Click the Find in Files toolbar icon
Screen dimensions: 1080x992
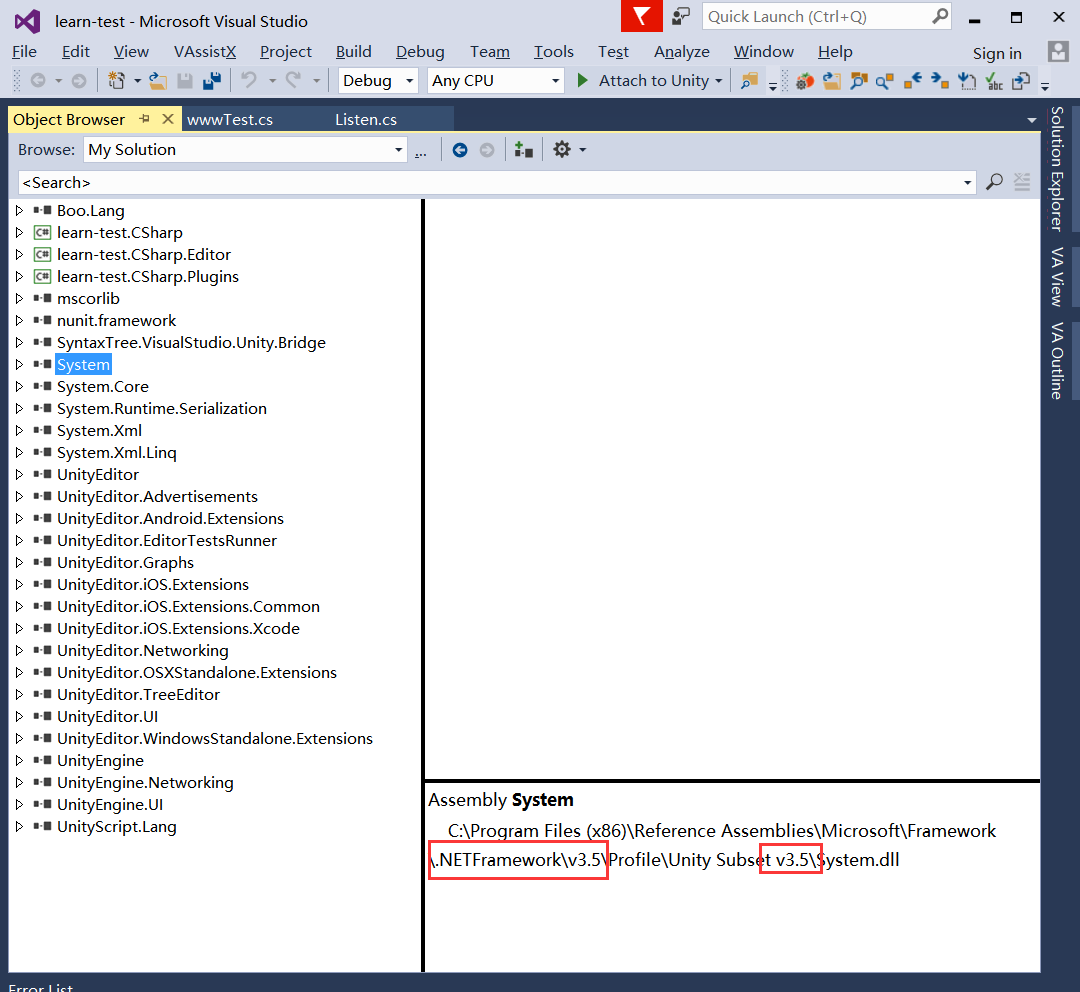tap(749, 81)
